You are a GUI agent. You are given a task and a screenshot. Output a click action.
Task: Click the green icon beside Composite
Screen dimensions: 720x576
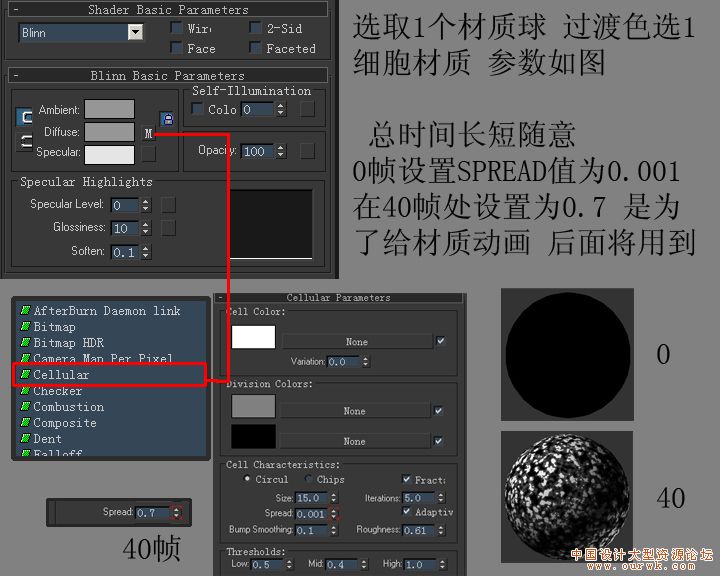tap(26, 423)
